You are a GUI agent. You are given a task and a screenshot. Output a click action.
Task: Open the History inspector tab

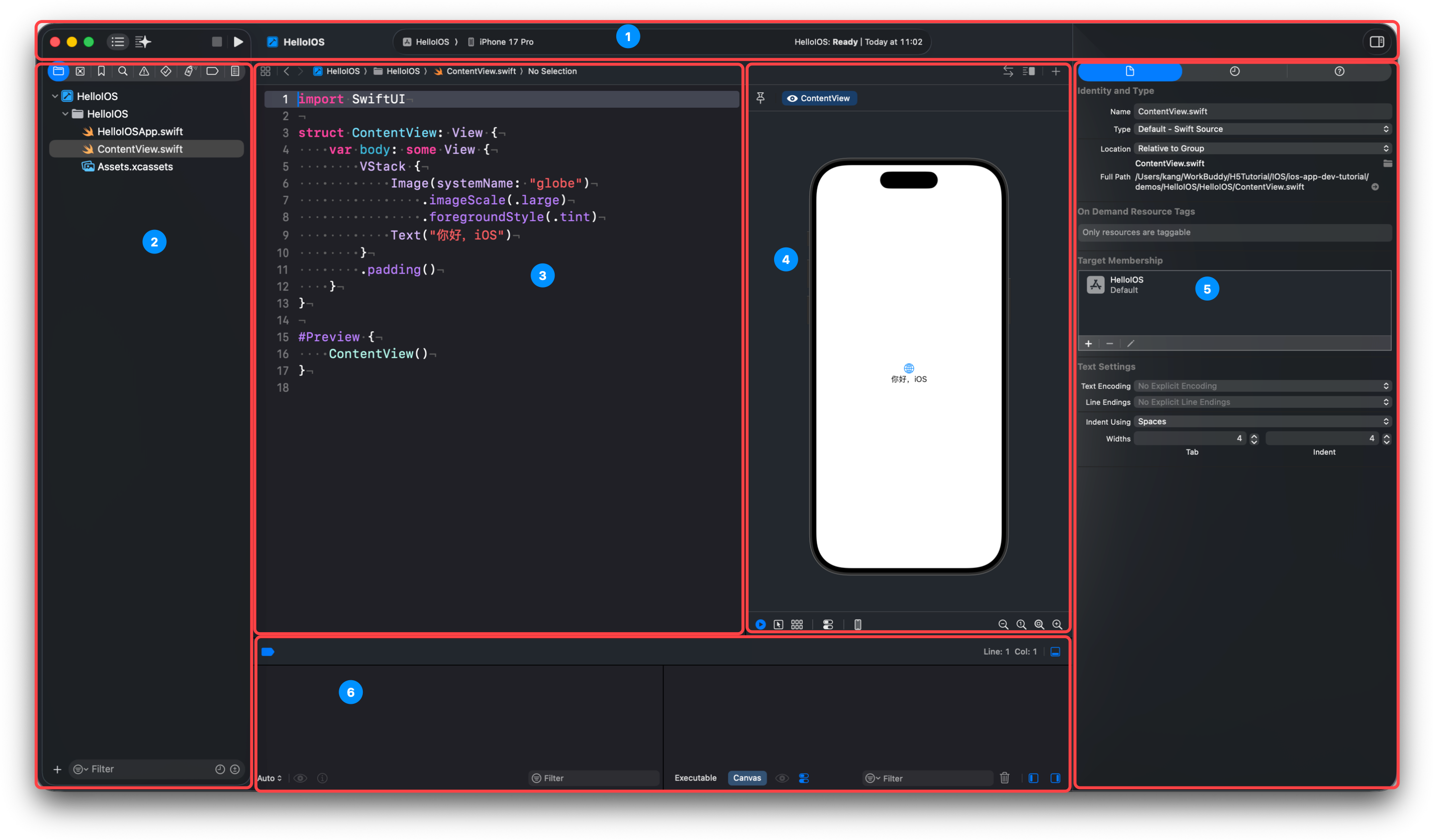1235,71
